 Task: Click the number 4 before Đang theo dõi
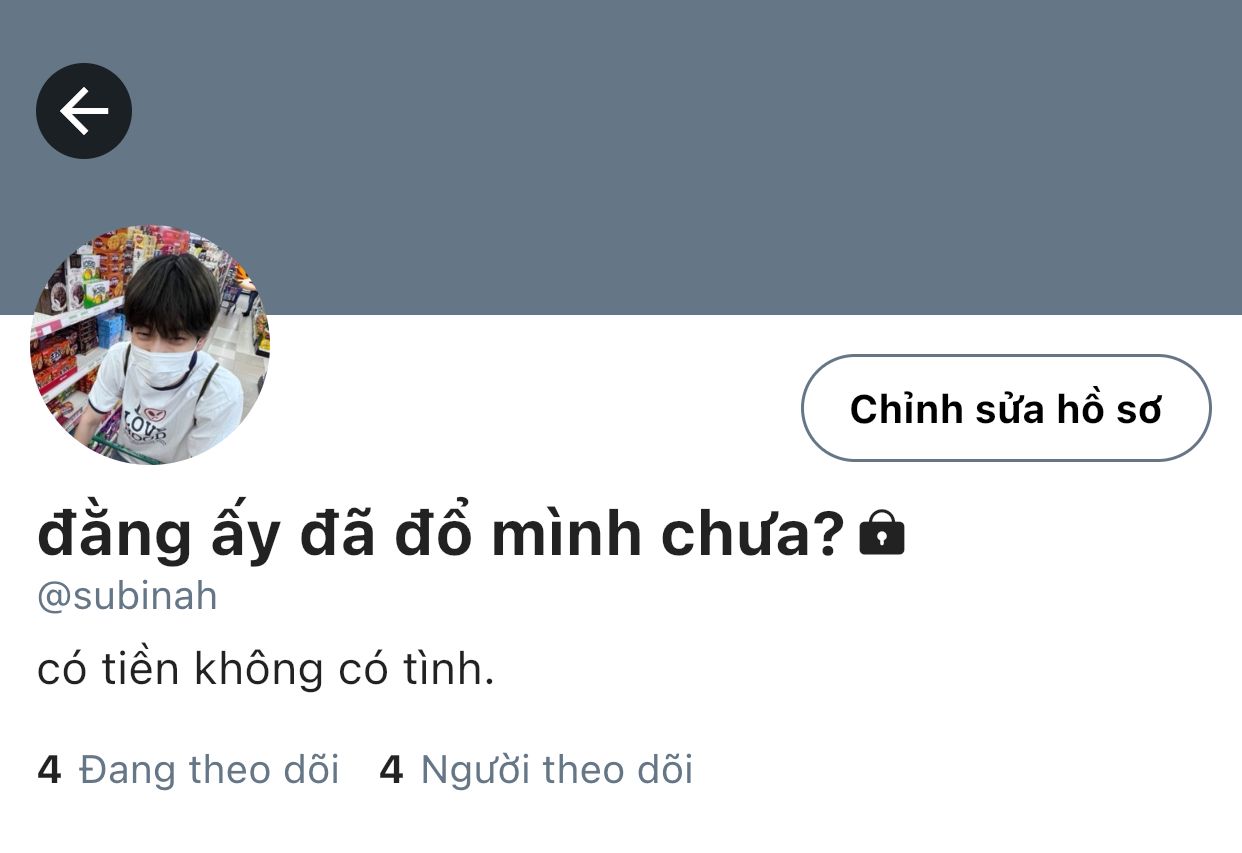[49, 770]
